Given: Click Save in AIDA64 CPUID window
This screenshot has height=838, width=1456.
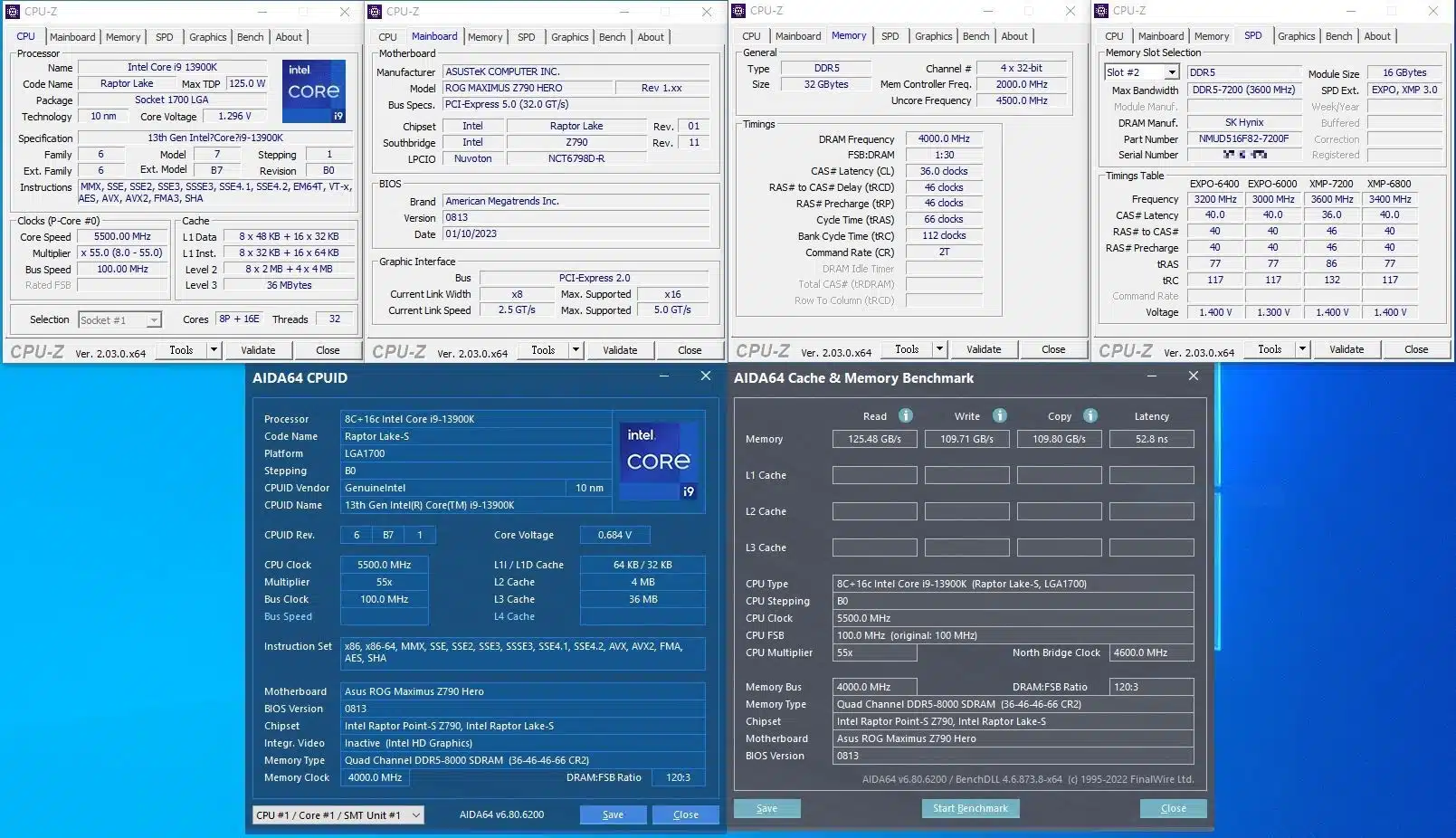Looking at the screenshot, I should pos(613,814).
